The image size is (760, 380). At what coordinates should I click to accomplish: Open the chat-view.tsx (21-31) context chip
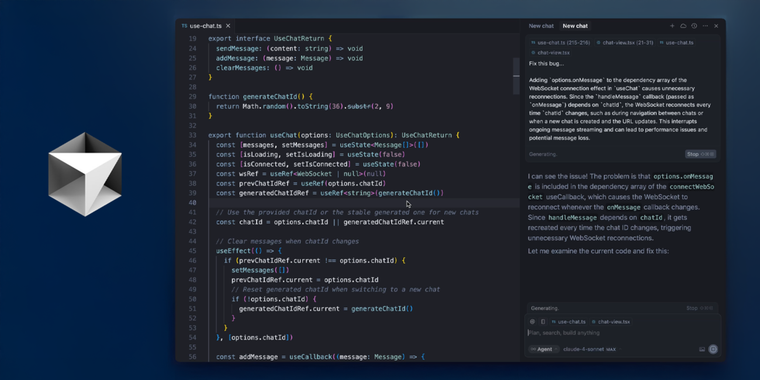click(625, 43)
